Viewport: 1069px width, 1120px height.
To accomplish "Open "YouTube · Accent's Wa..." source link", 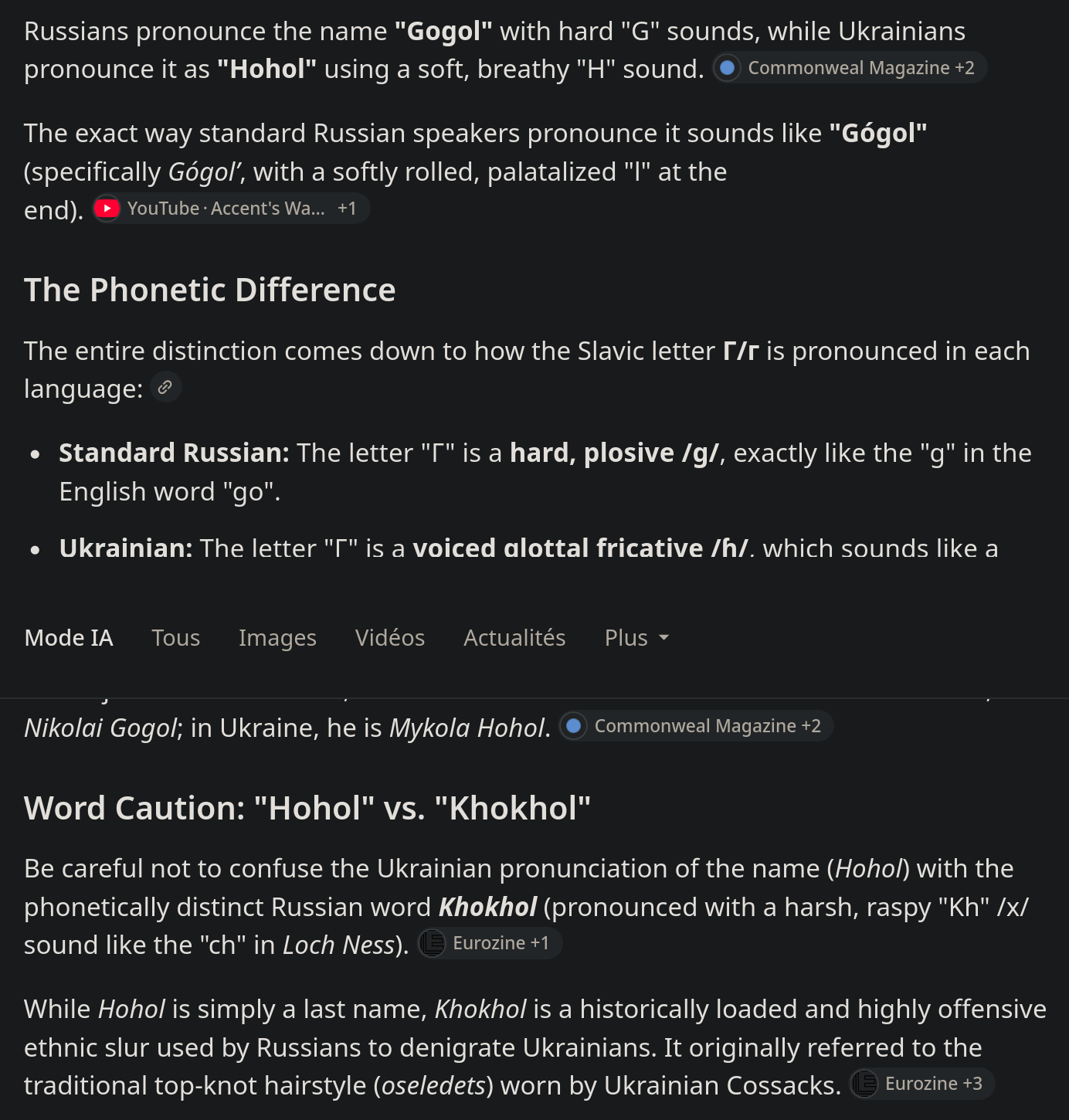I will (x=231, y=209).
